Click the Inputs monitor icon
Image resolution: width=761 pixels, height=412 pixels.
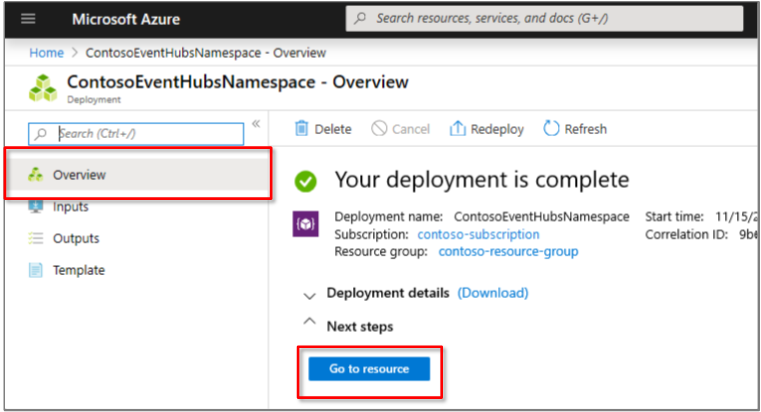tap(35, 207)
